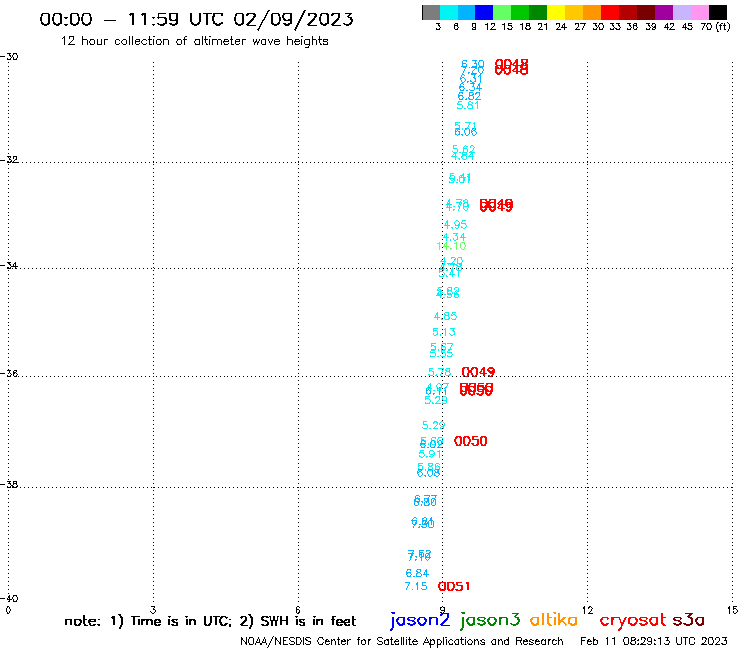Select the legend scale label 24

[561, 27]
